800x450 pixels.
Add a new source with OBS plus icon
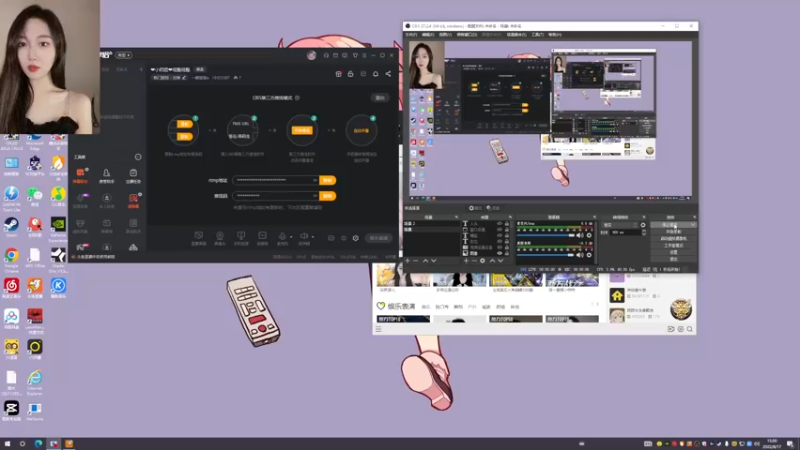point(466,261)
